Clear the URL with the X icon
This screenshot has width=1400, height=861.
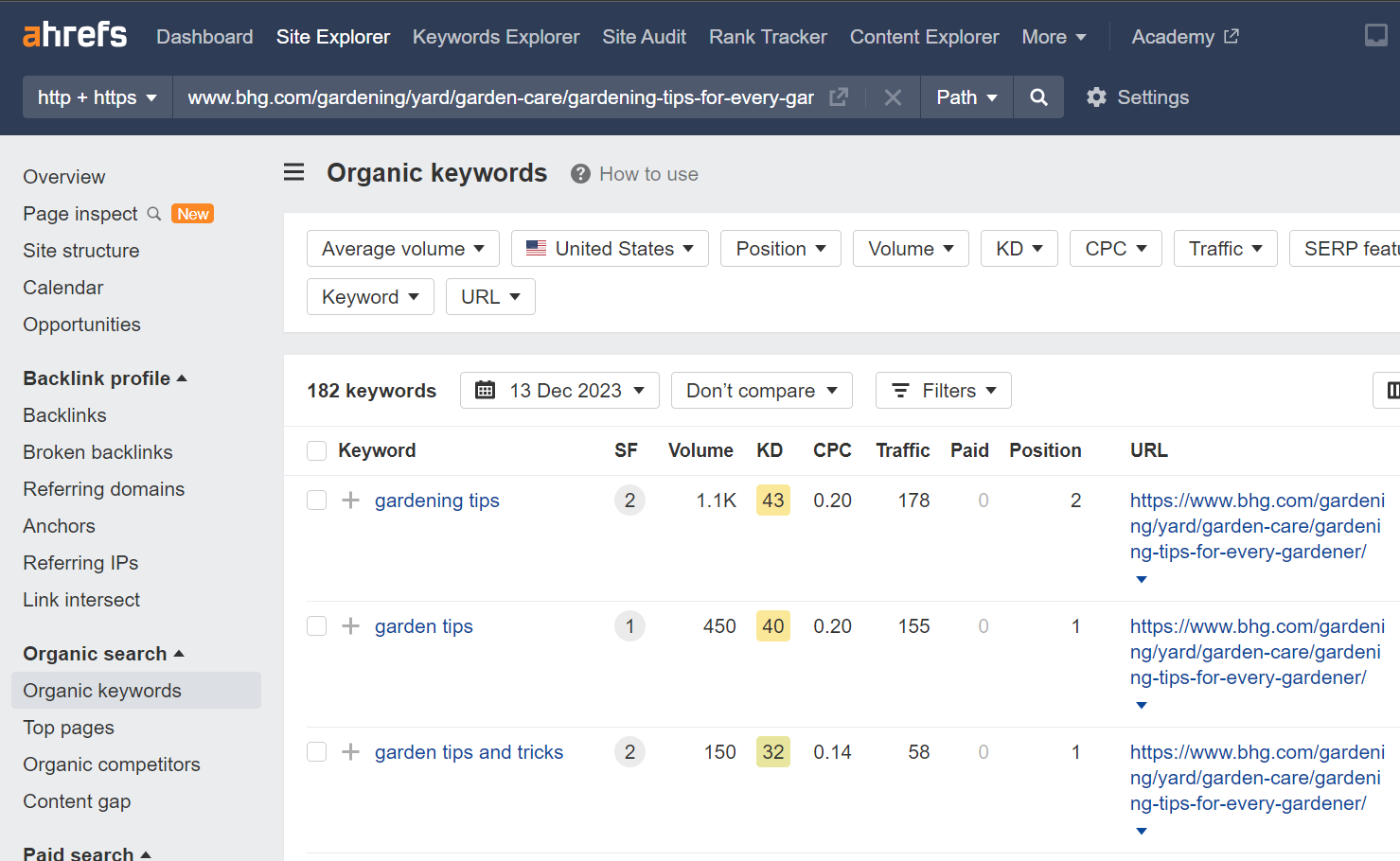(893, 97)
